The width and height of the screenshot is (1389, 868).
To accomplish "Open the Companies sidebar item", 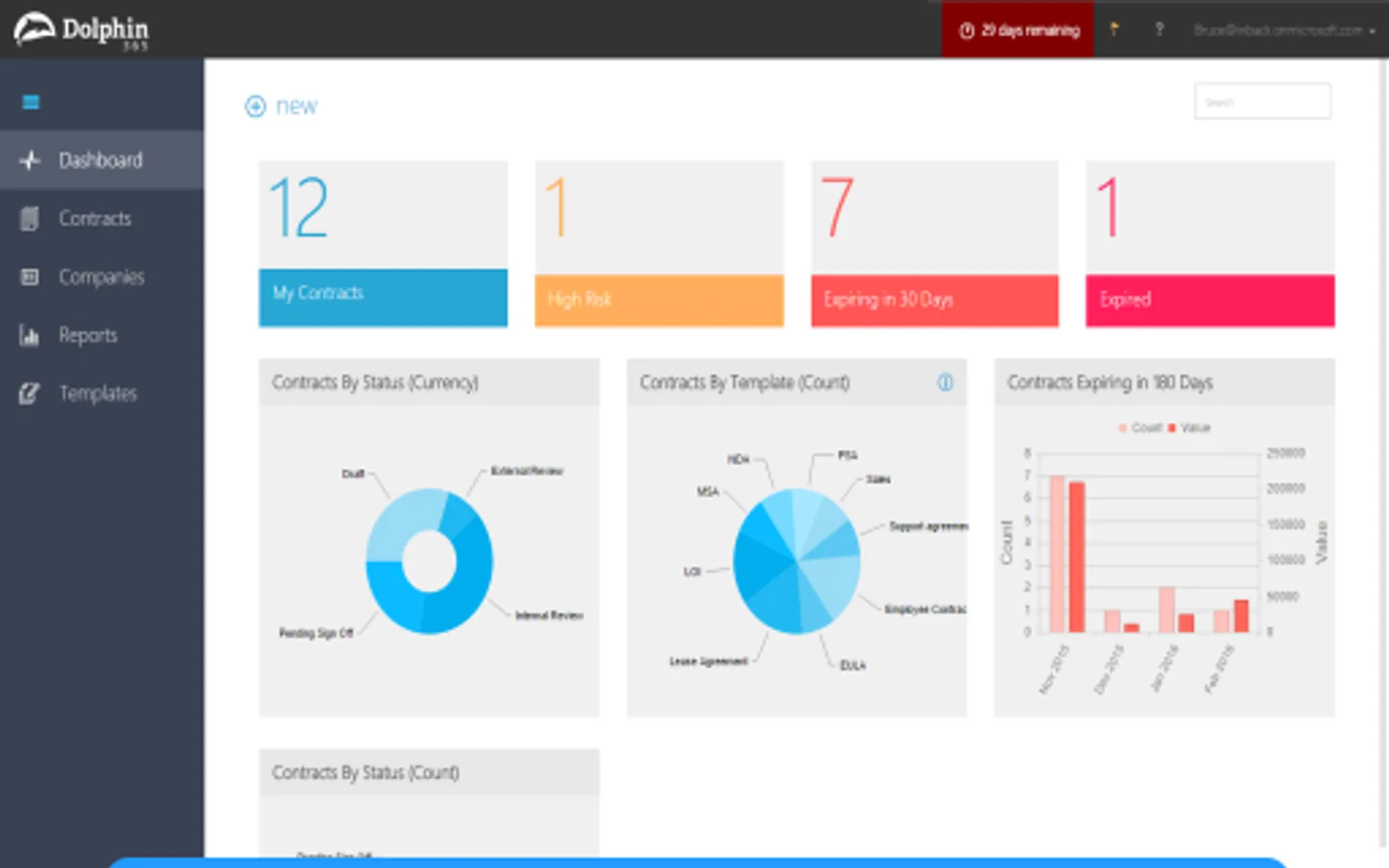I will click(102, 277).
